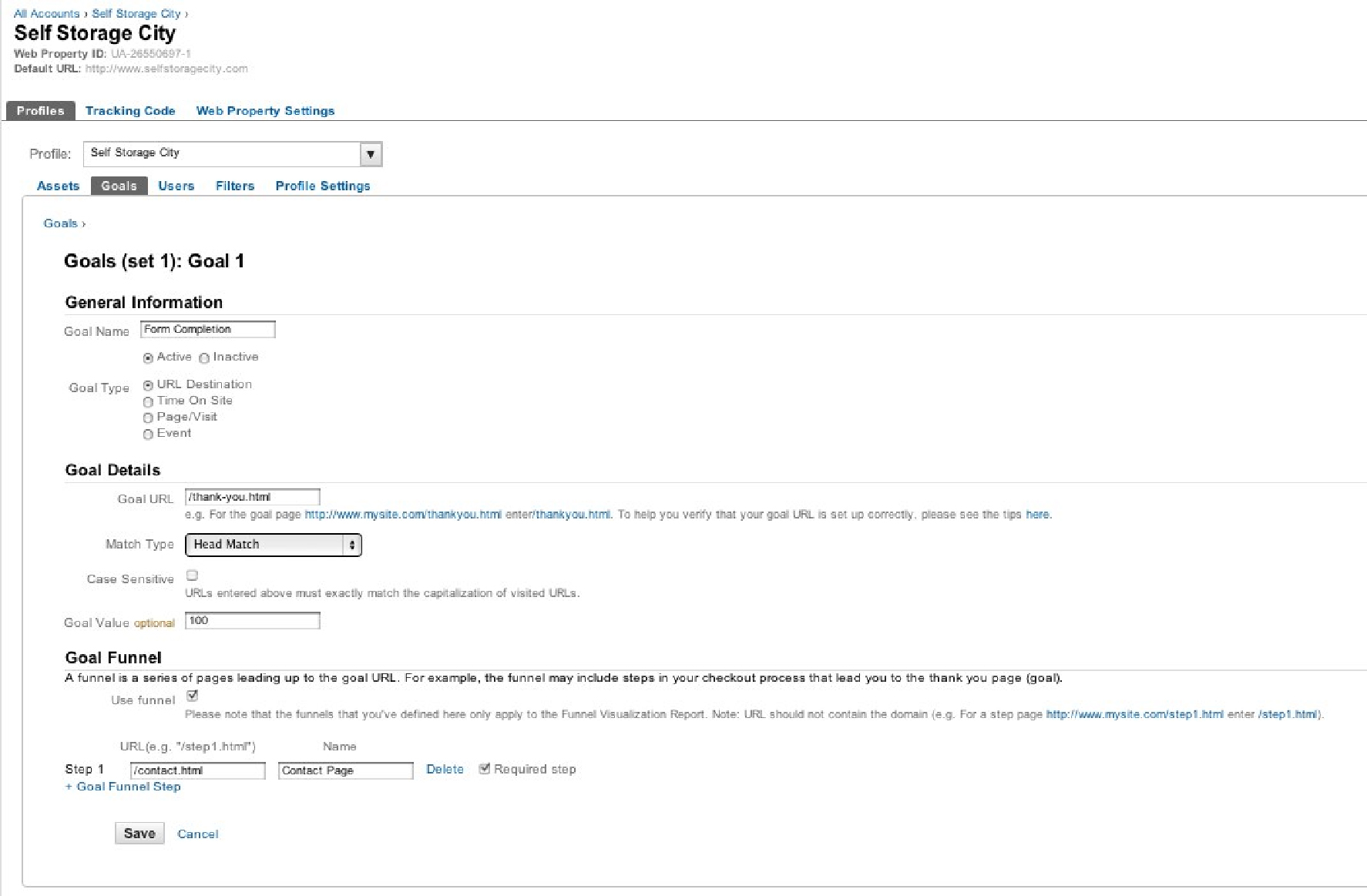Image resolution: width=1367 pixels, height=896 pixels.
Task: Open the Match Type Head Match dropdown
Action: pos(274,545)
